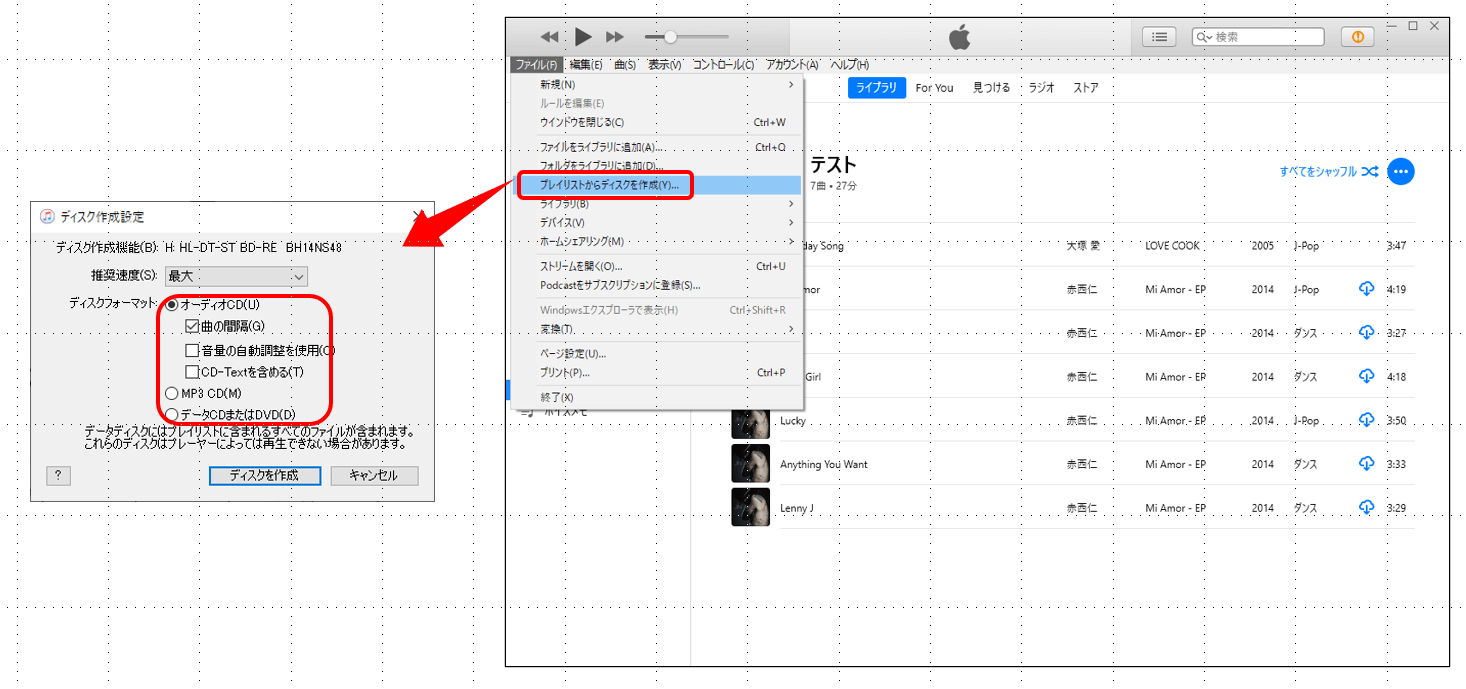Choose ウインドウを閉じる(C) in the File menu
The height and width of the screenshot is (689, 1466).
(x=658, y=122)
